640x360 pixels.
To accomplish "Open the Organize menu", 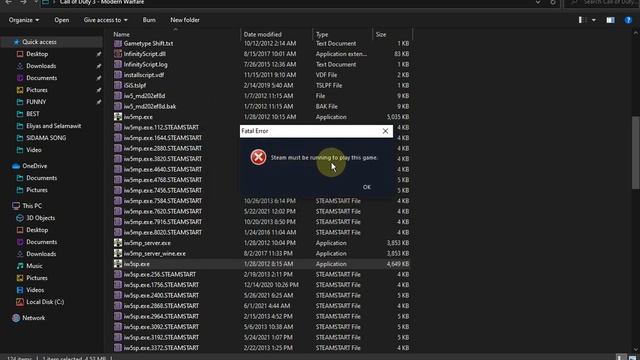I will point(24,20).
